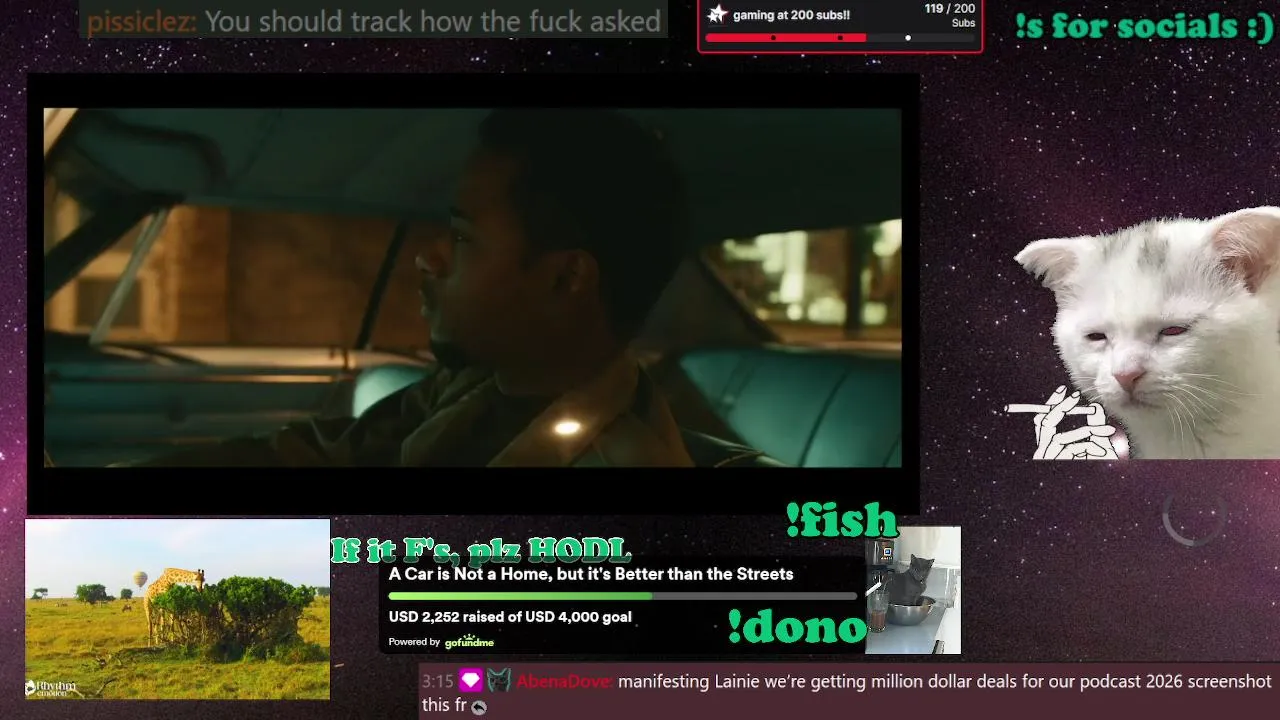Click the username 'AbenaDove' in chat
The width and height of the screenshot is (1280, 720).
[x=564, y=682]
